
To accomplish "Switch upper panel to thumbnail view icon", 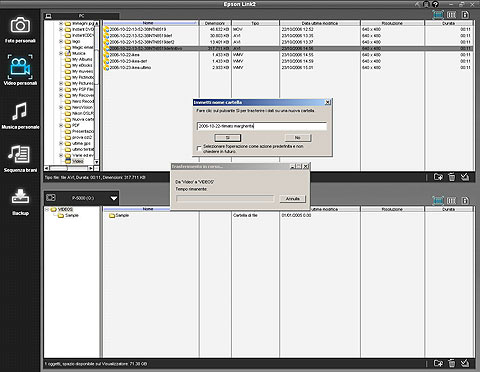I will (438, 15).
